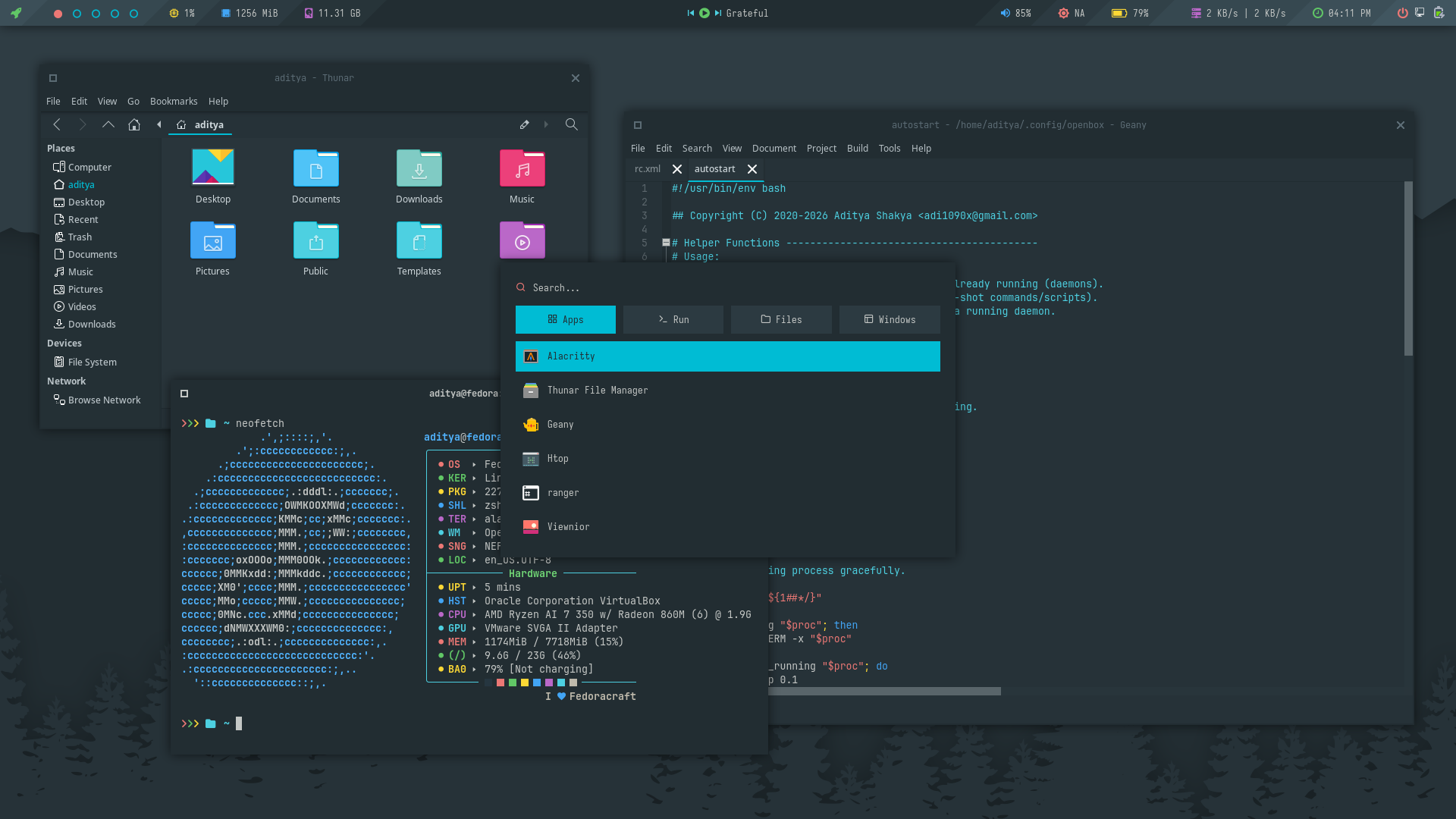Viewport: 1456px width, 819px height.
Task: Skip to next track in top bar
Action: [x=718, y=13]
